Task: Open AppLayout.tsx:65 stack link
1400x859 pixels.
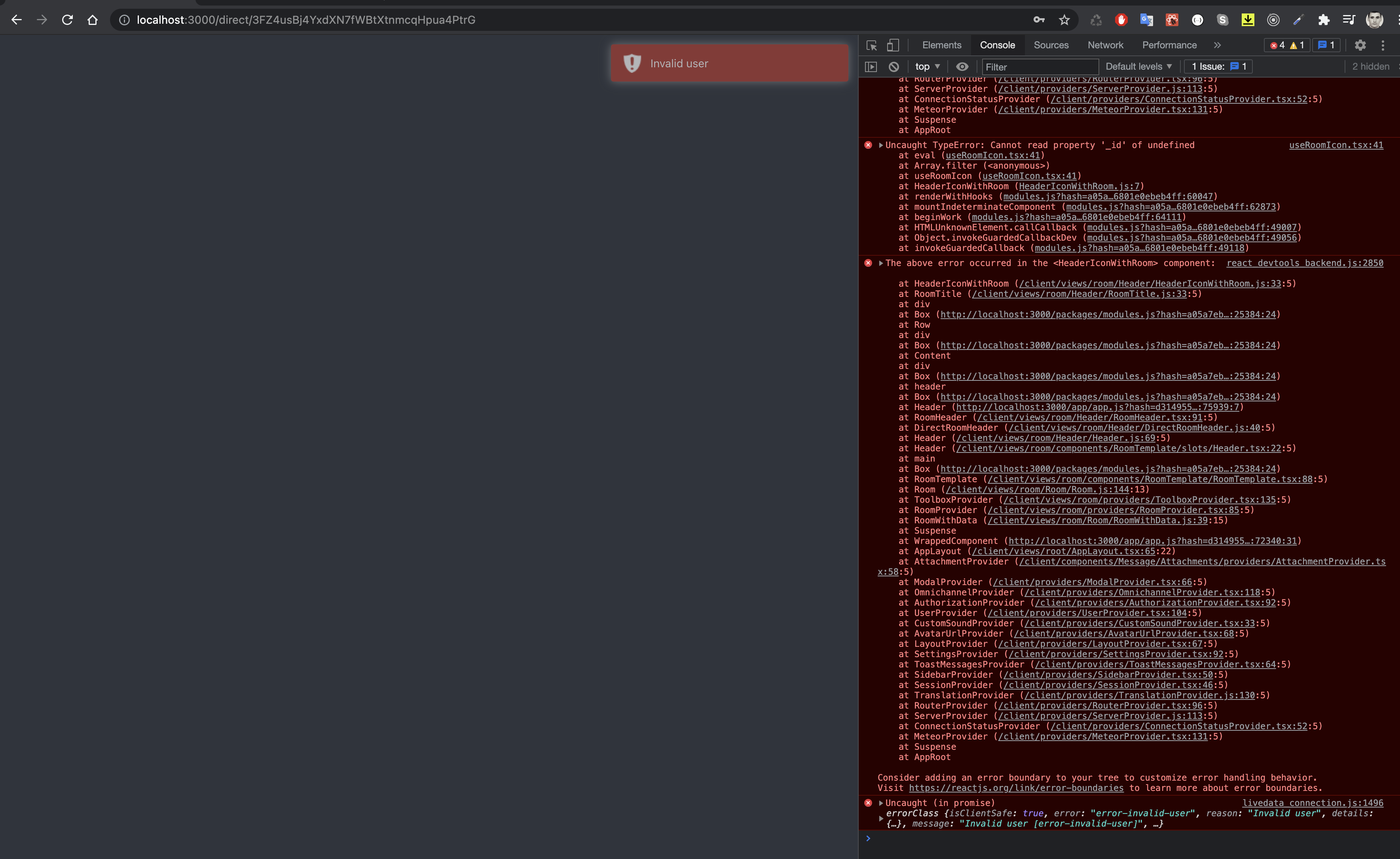Action: (x=1063, y=551)
